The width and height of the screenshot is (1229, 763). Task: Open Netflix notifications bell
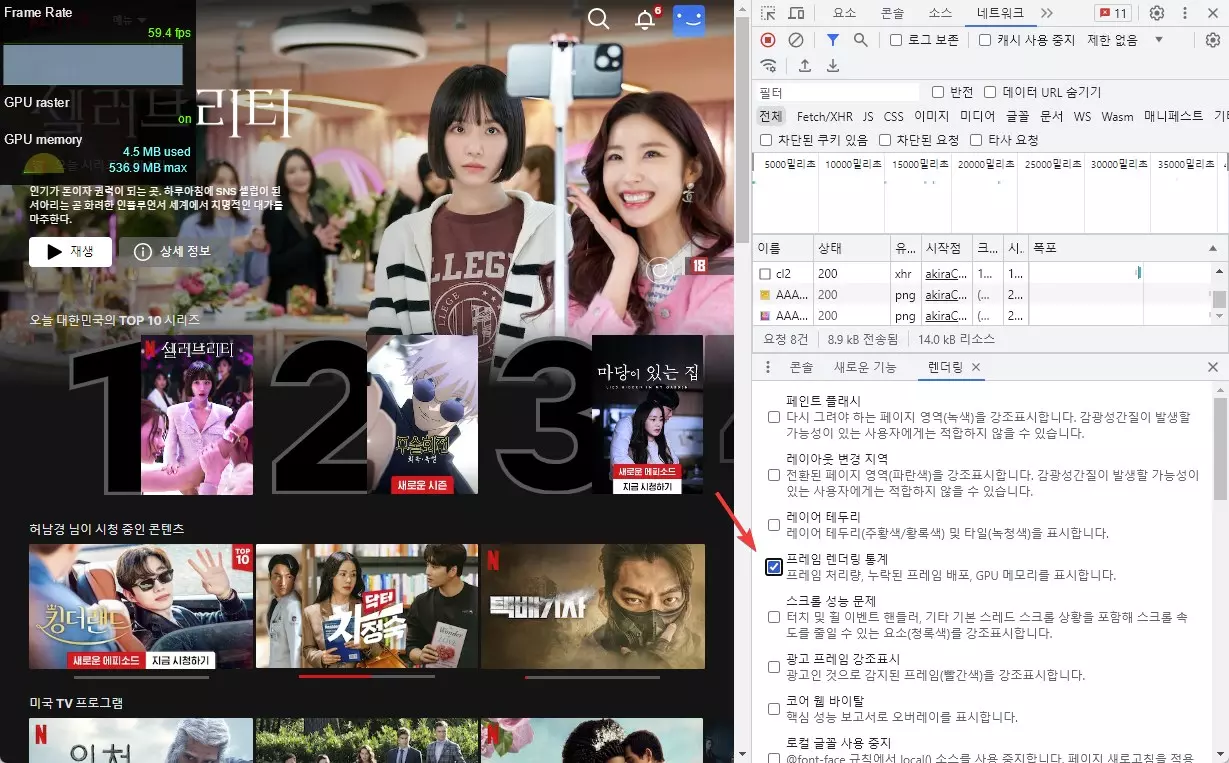coord(645,19)
